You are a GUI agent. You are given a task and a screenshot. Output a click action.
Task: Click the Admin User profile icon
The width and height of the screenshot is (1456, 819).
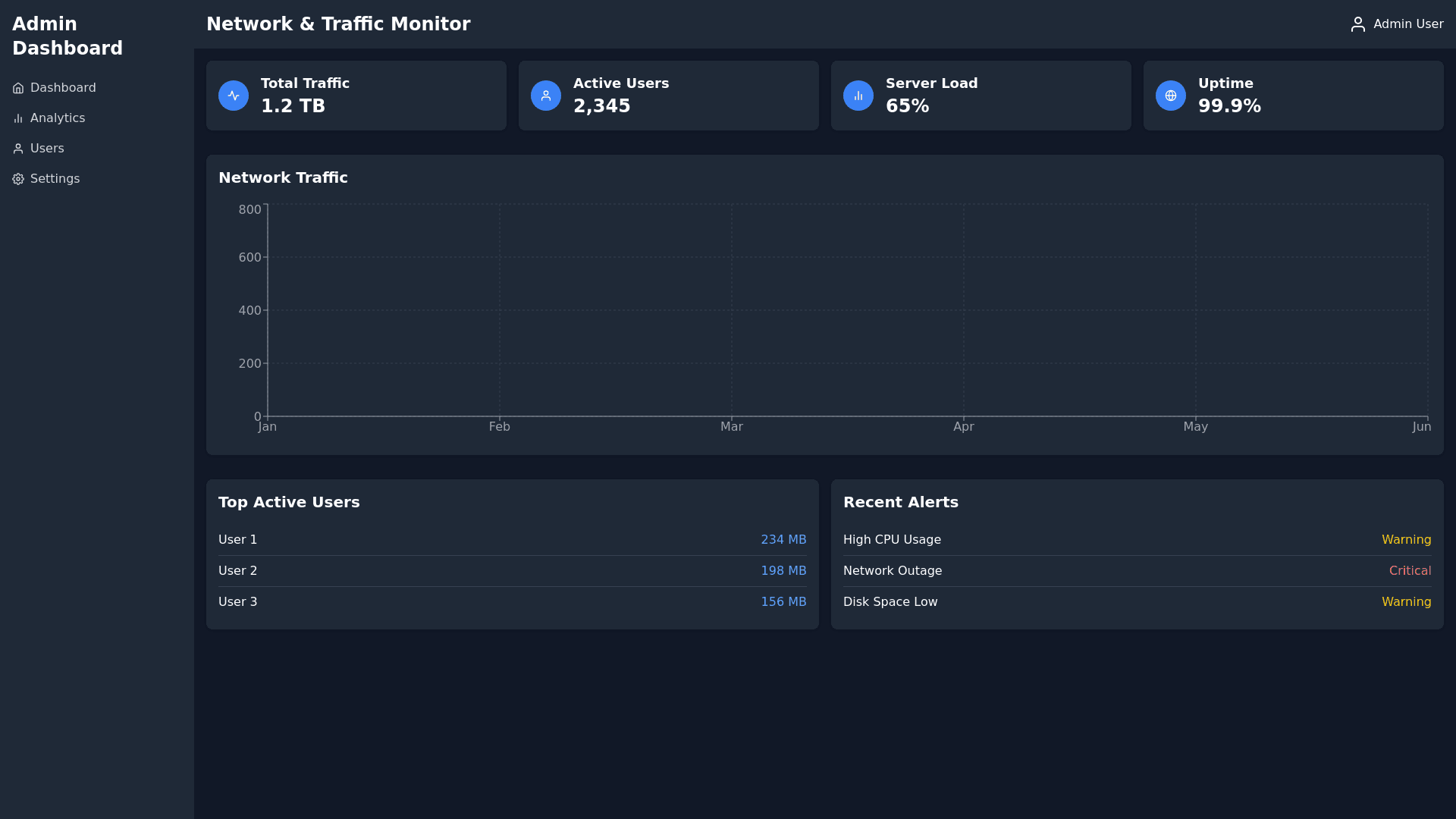(x=1358, y=24)
